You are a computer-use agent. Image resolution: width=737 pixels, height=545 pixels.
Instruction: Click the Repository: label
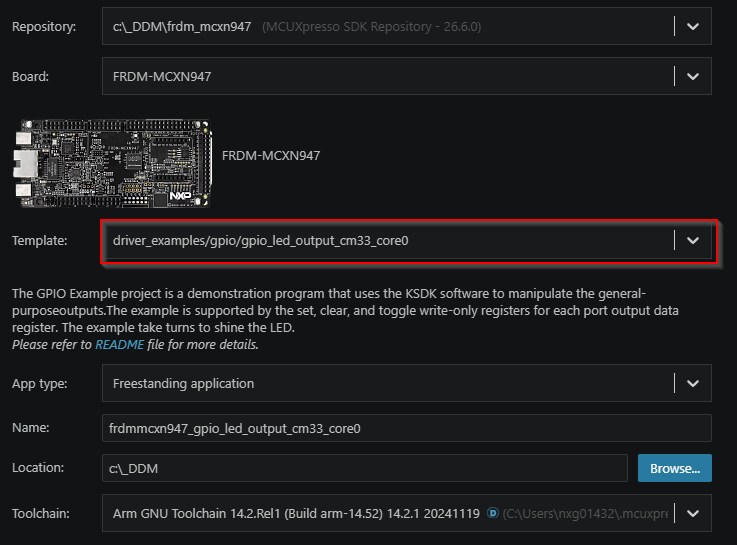[x=44, y=27]
